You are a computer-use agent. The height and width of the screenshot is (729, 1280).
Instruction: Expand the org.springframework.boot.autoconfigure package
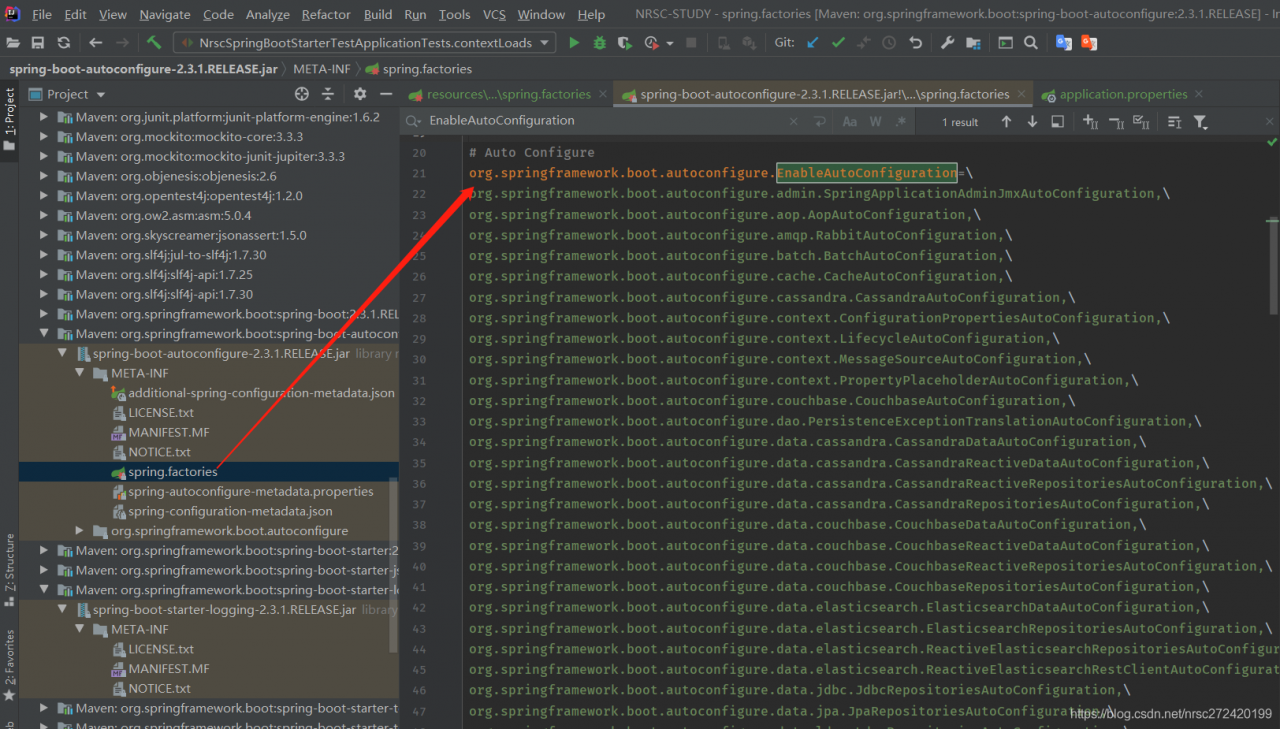(81, 531)
